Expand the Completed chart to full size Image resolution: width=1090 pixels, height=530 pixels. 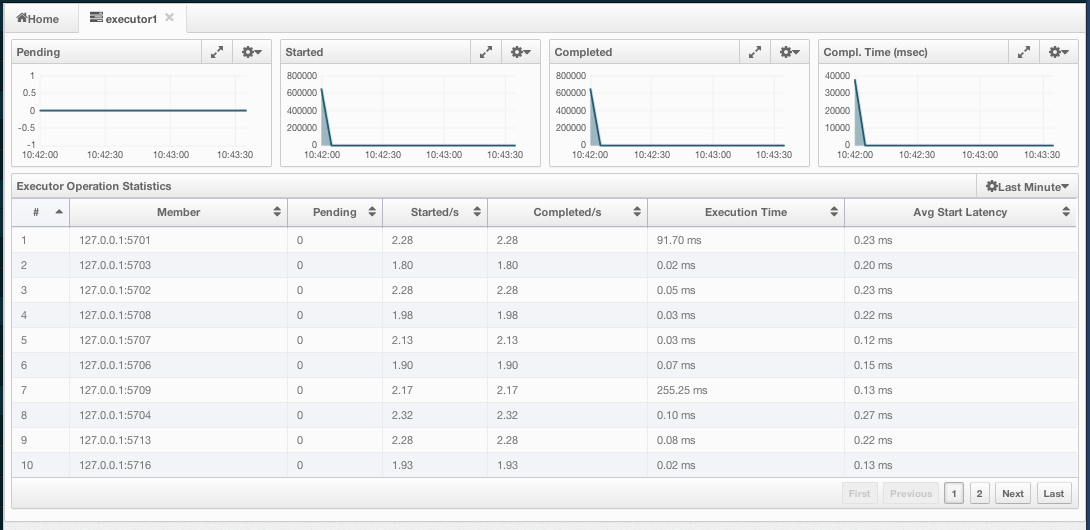coord(755,52)
